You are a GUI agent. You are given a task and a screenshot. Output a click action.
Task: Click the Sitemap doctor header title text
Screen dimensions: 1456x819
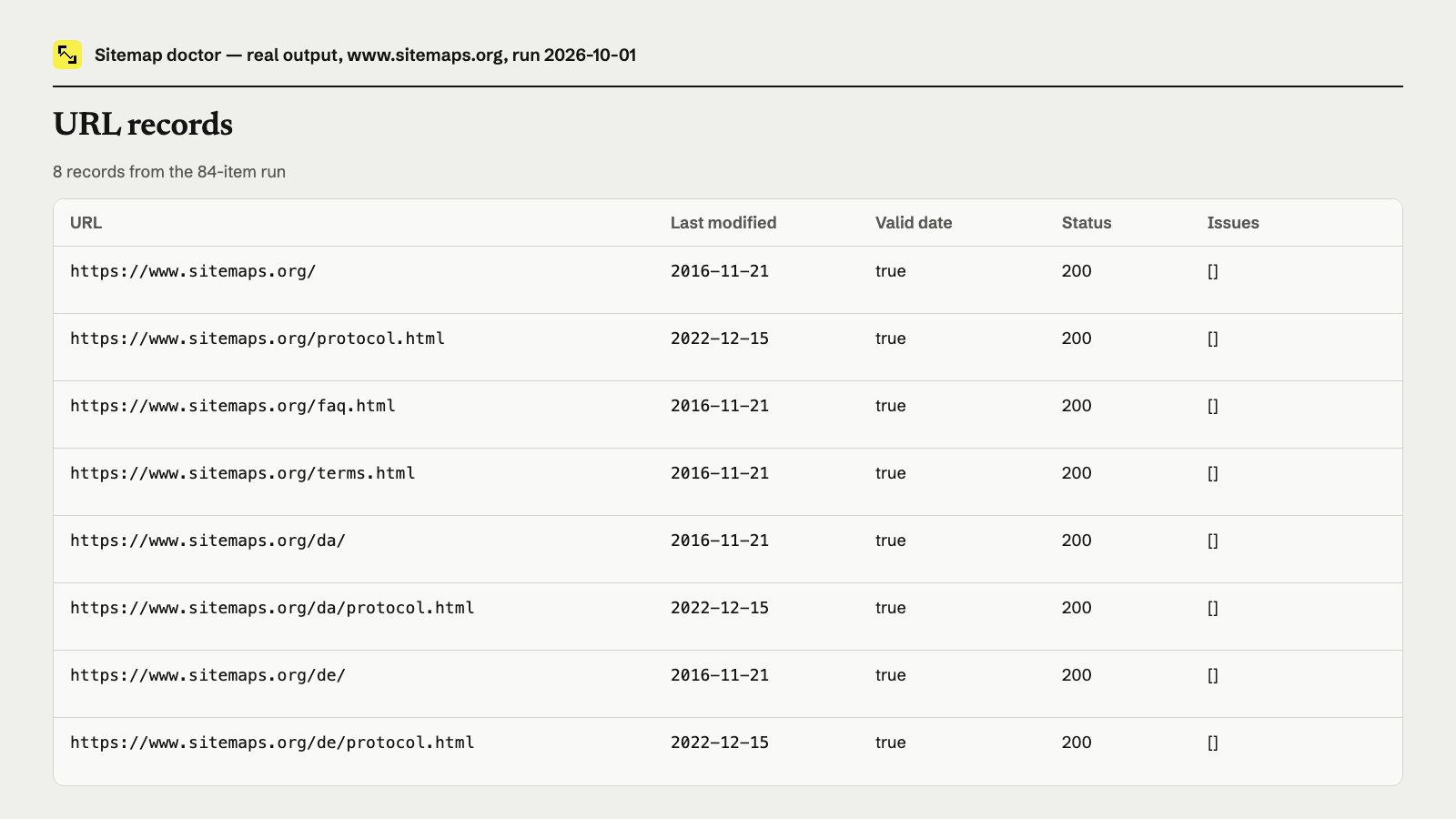click(365, 55)
